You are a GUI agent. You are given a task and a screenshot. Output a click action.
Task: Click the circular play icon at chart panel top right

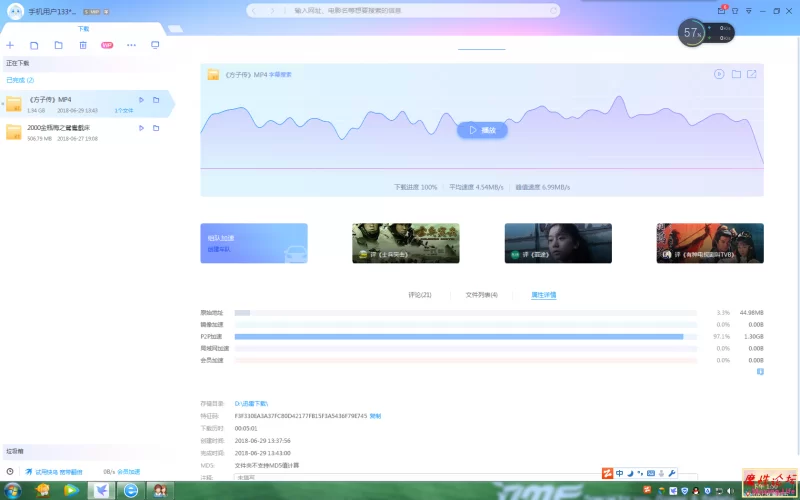click(x=719, y=74)
